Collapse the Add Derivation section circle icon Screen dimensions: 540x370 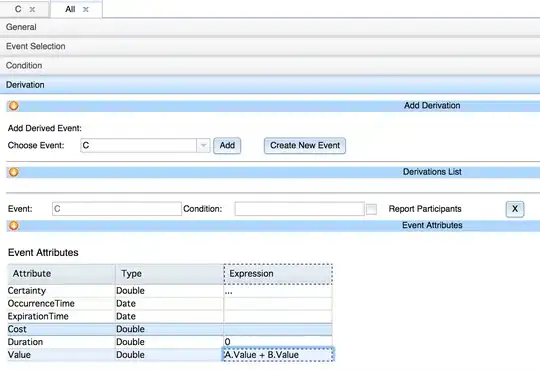[13, 106]
